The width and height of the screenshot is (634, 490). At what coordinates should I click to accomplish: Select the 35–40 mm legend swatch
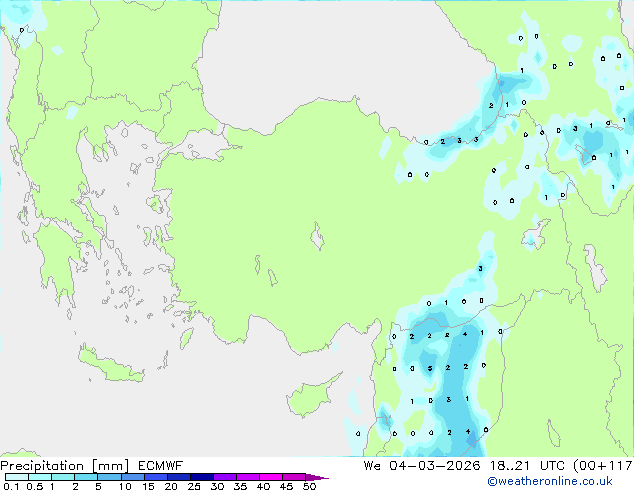(x=248, y=477)
